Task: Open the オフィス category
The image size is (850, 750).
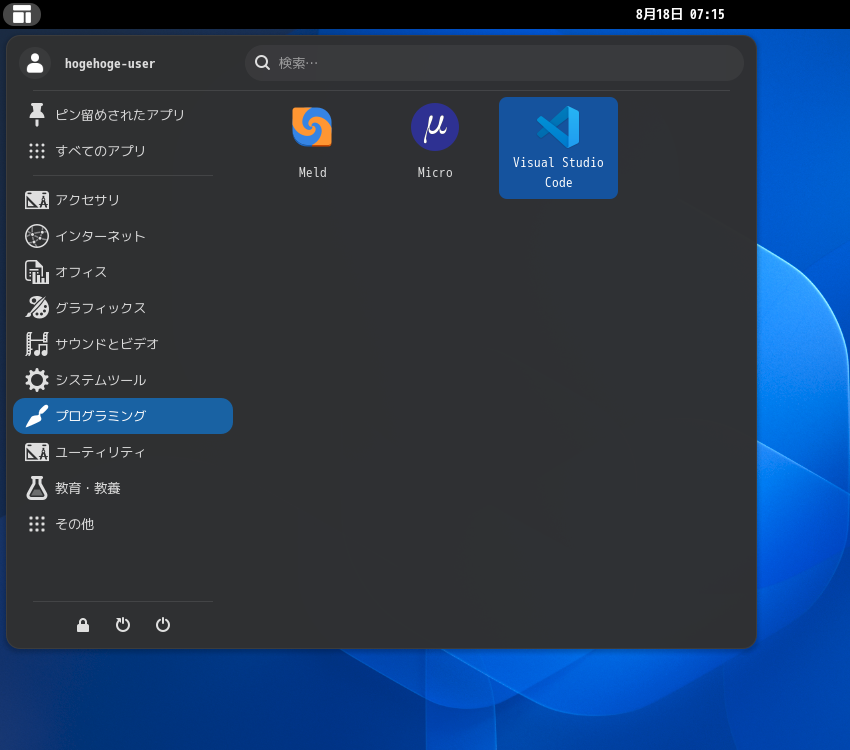Action: pyautogui.click(x=123, y=272)
